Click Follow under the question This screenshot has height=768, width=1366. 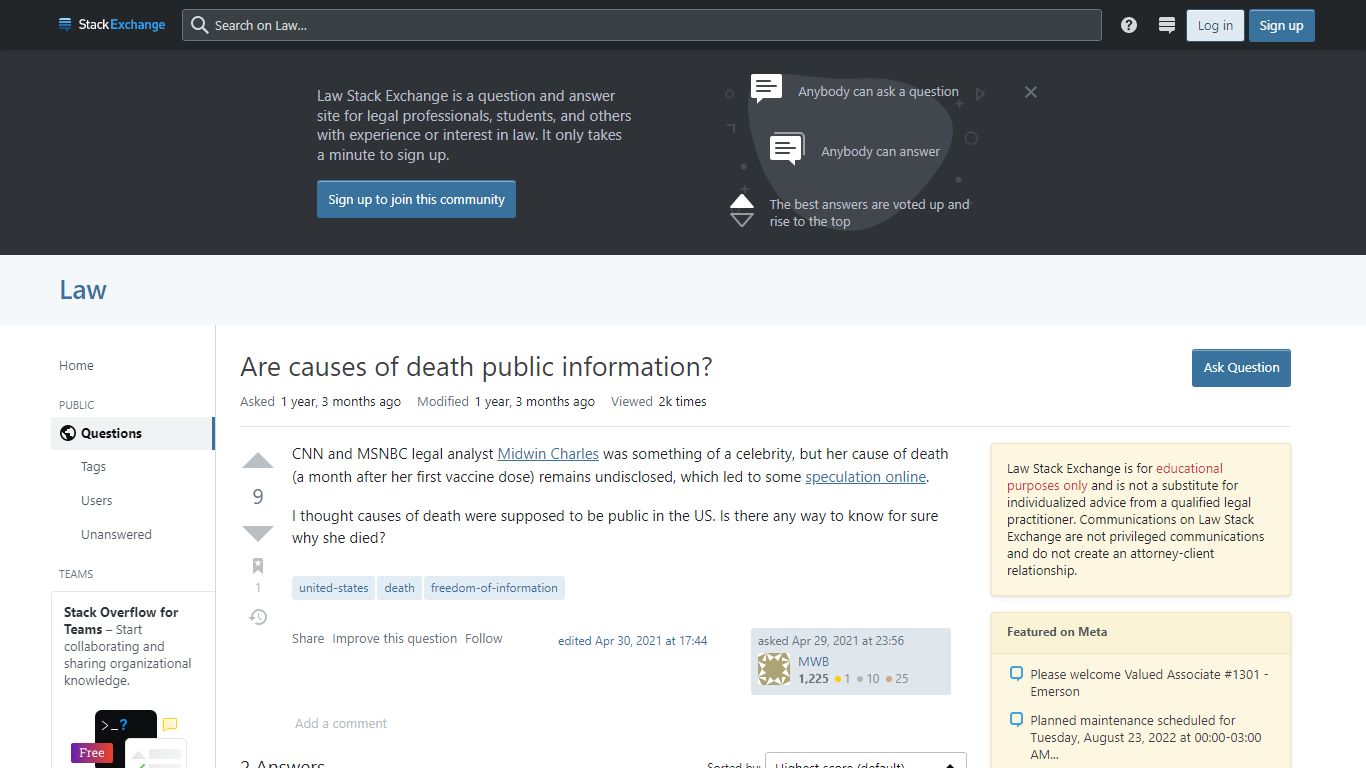pyautogui.click(x=483, y=639)
